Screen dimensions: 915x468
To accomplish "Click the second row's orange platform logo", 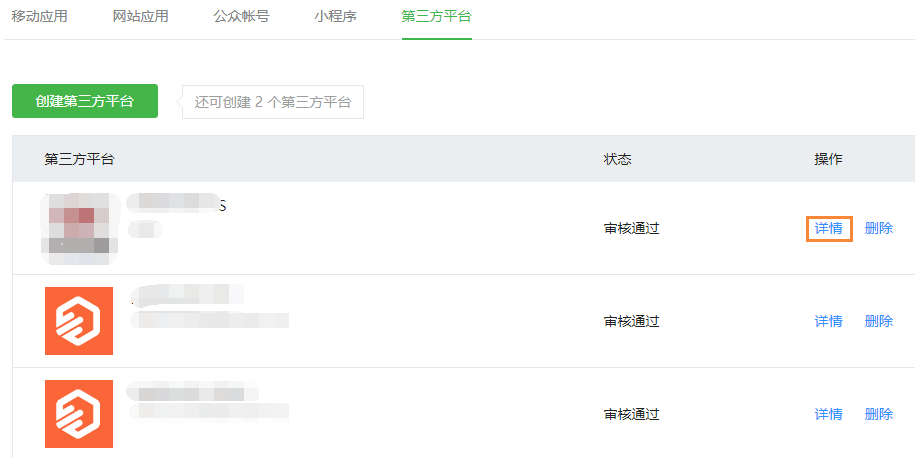I will (79, 321).
